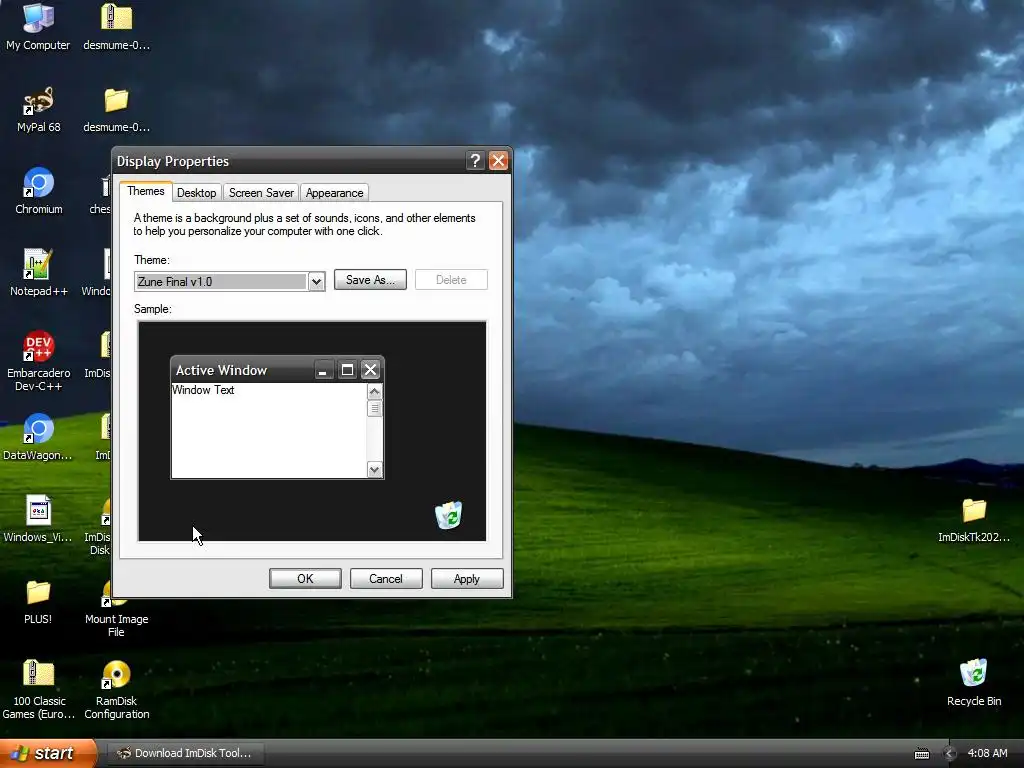This screenshot has width=1024, height=768.
Task: Select the RamDisk Configuration icon
Action: click(x=116, y=690)
